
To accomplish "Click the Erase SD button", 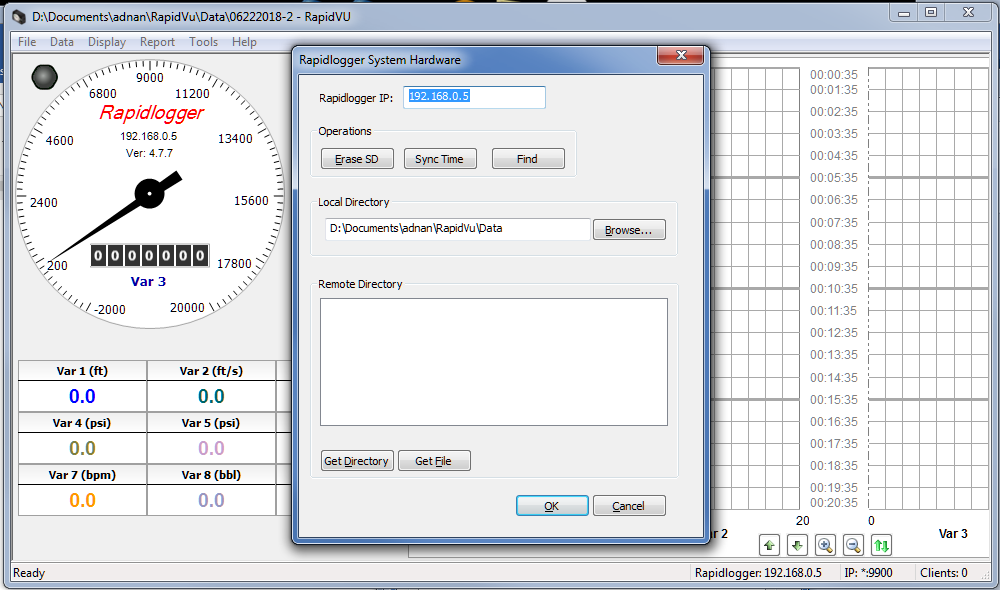I will coord(357,159).
